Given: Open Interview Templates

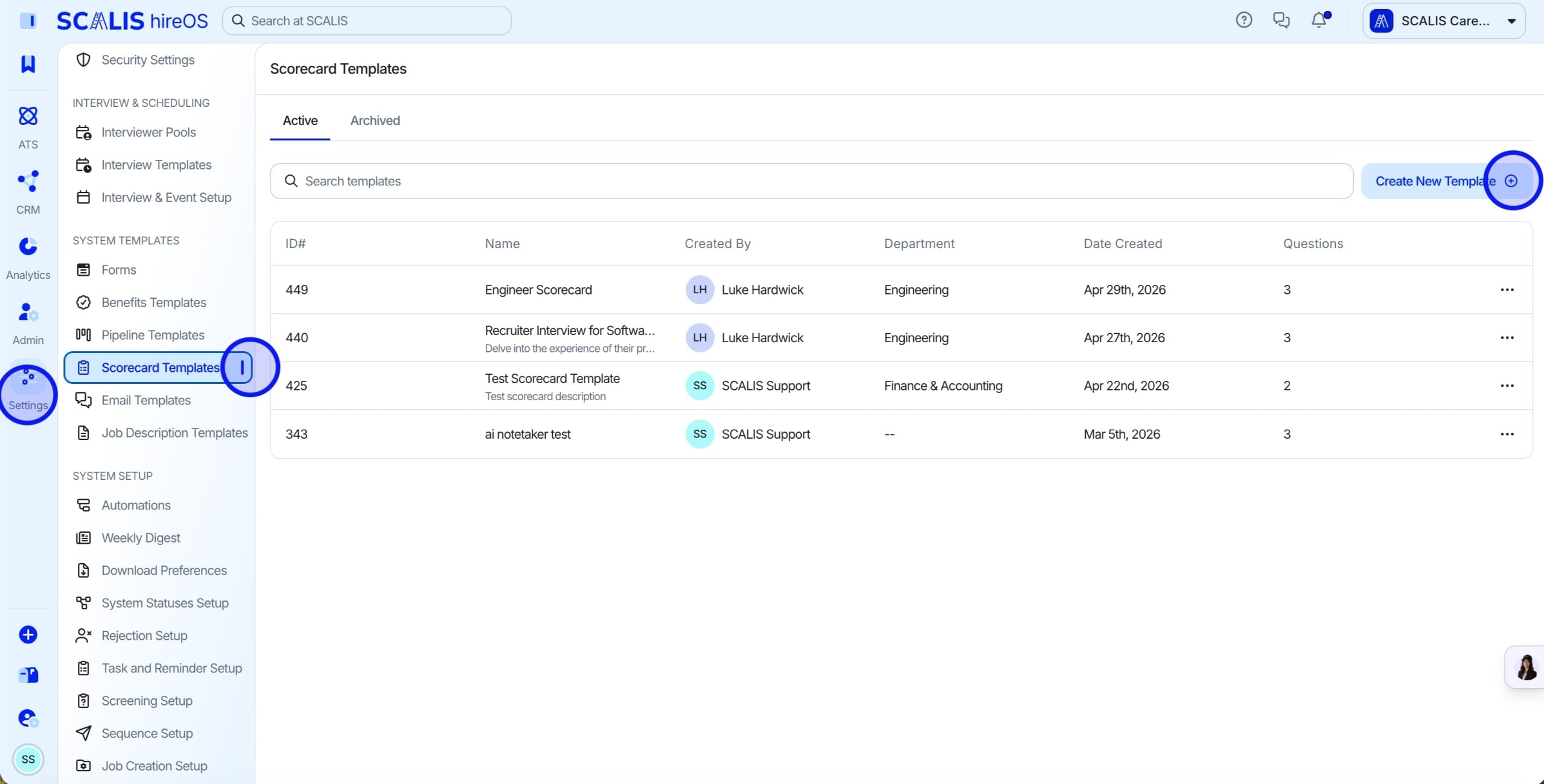Looking at the screenshot, I should (156, 165).
